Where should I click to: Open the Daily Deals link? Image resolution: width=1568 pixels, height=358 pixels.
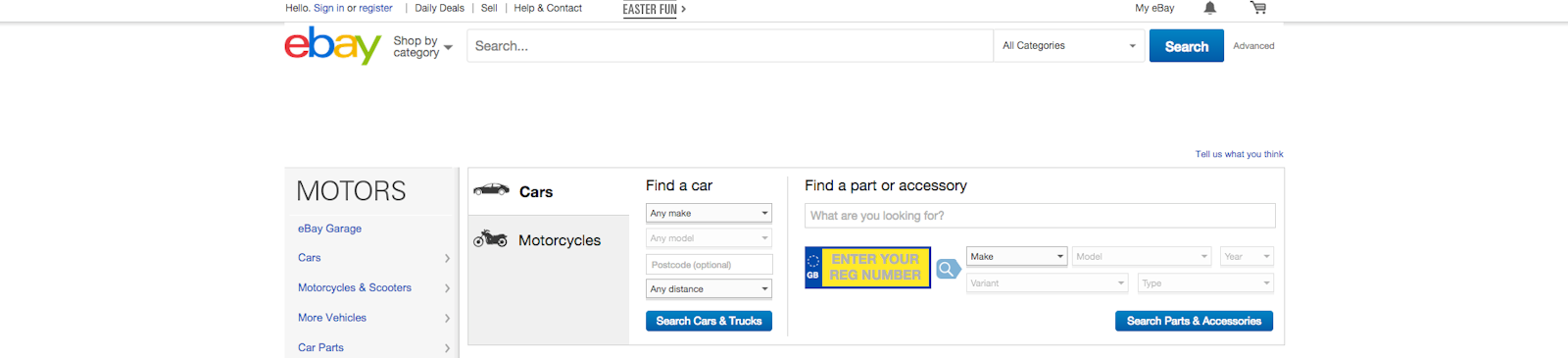pyautogui.click(x=439, y=8)
